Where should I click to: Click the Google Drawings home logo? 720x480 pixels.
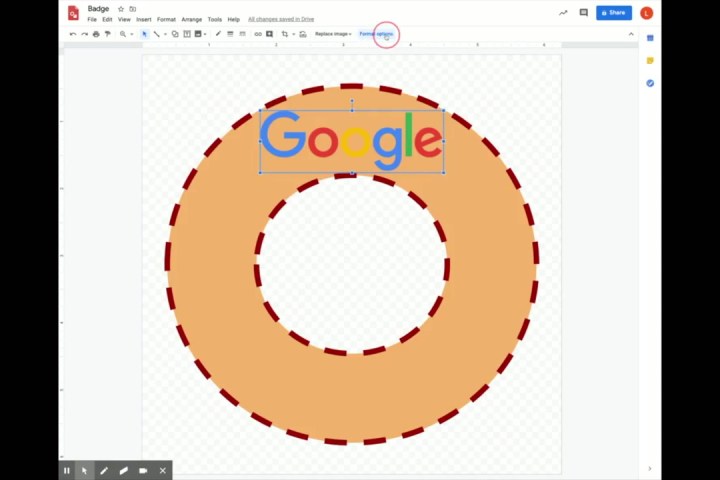click(73, 13)
